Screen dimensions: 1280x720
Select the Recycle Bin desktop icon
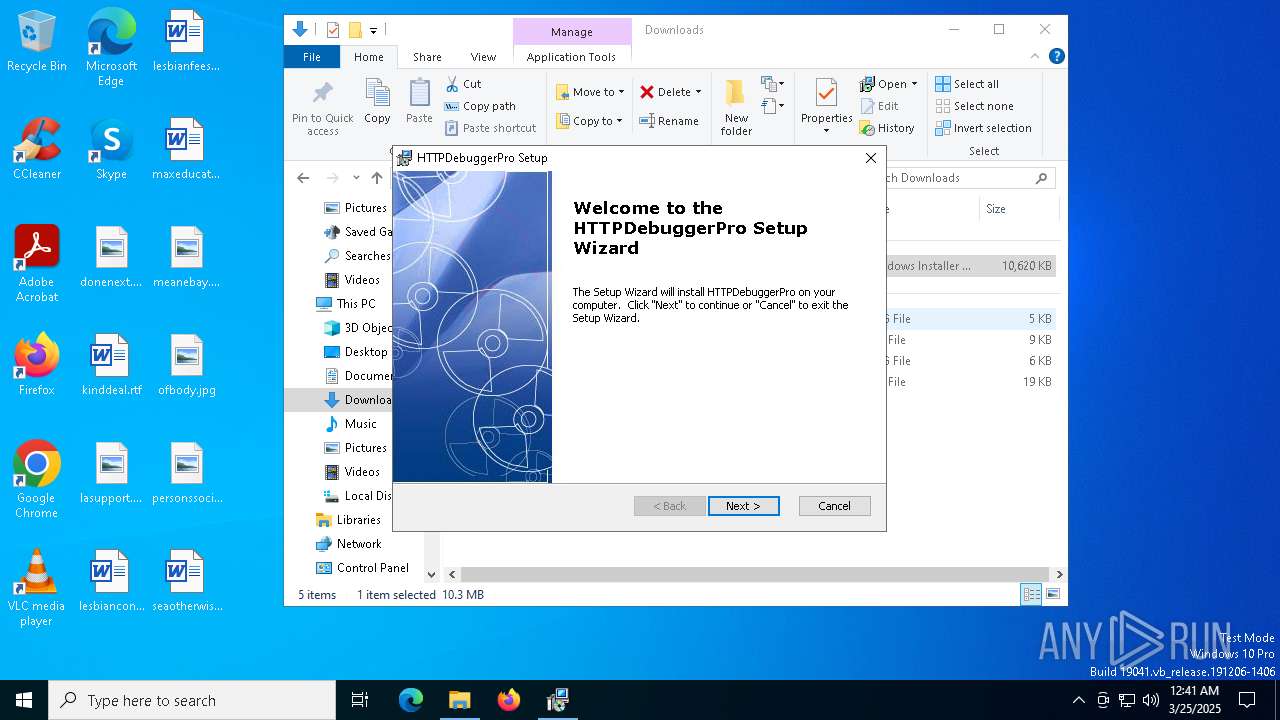point(37,42)
